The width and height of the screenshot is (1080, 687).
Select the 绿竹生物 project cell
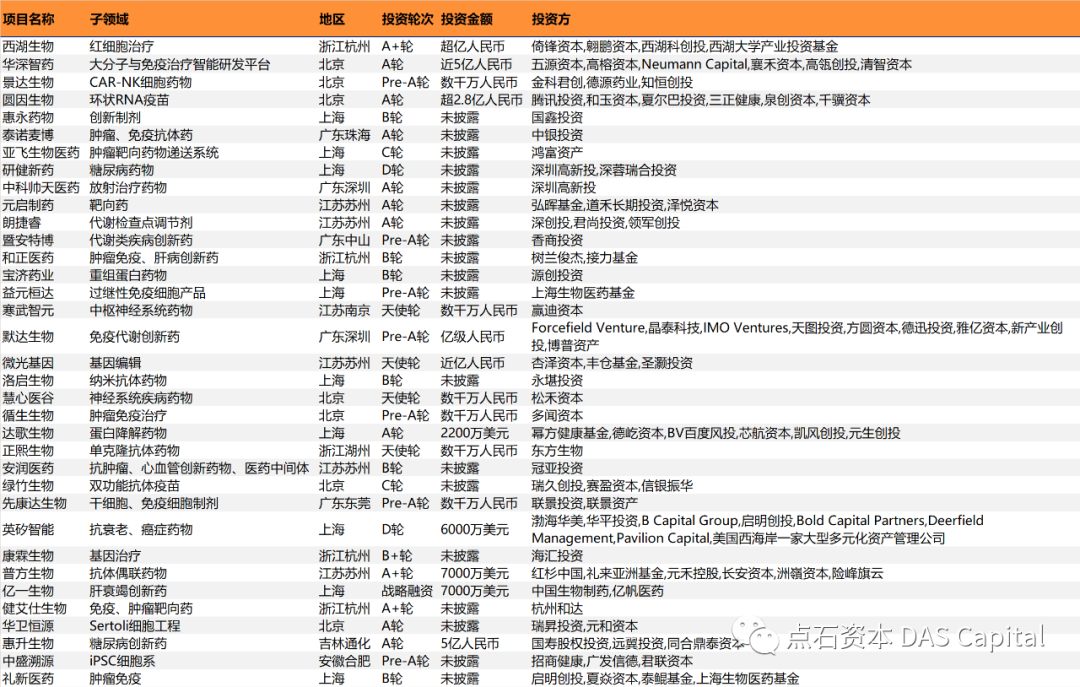(28, 486)
